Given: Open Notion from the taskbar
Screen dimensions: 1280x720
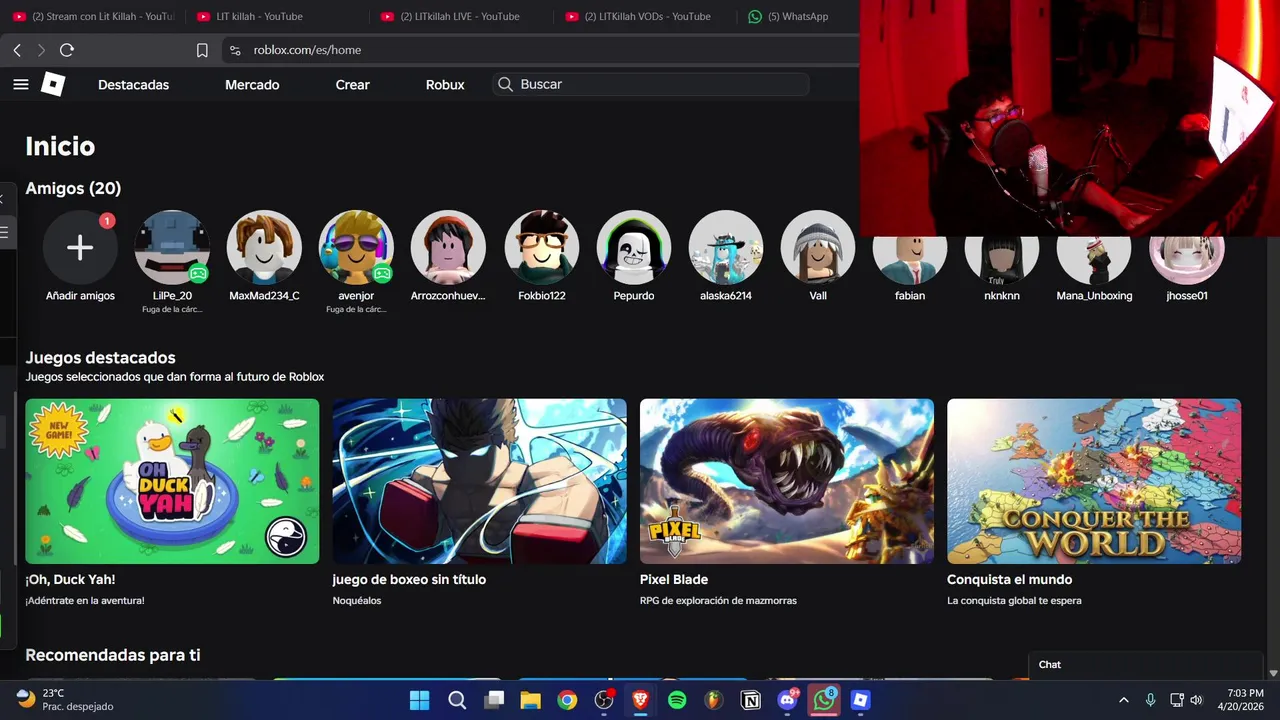Looking at the screenshot, I should pos(750,700).
